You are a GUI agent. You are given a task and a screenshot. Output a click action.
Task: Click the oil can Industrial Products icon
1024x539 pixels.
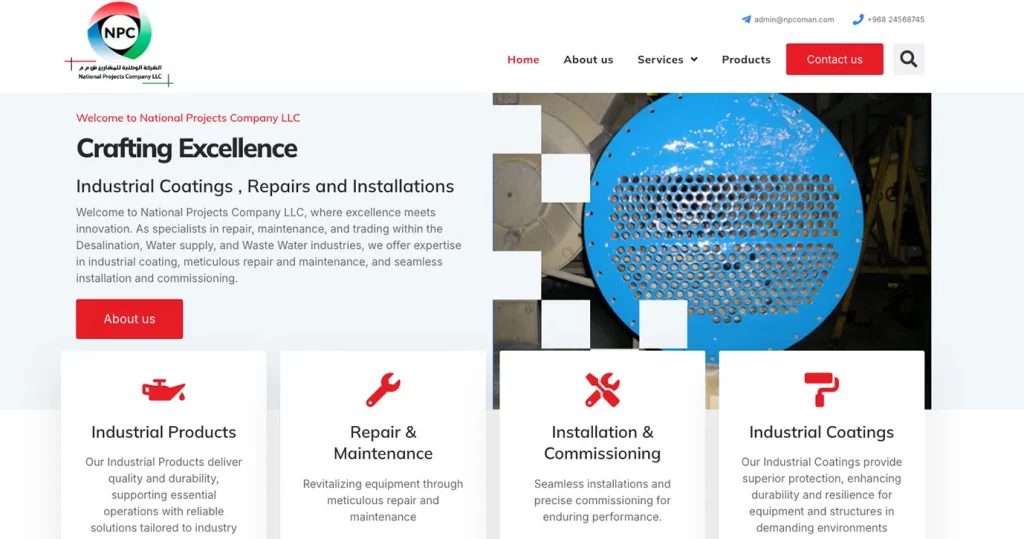click(x=163, y=390)
